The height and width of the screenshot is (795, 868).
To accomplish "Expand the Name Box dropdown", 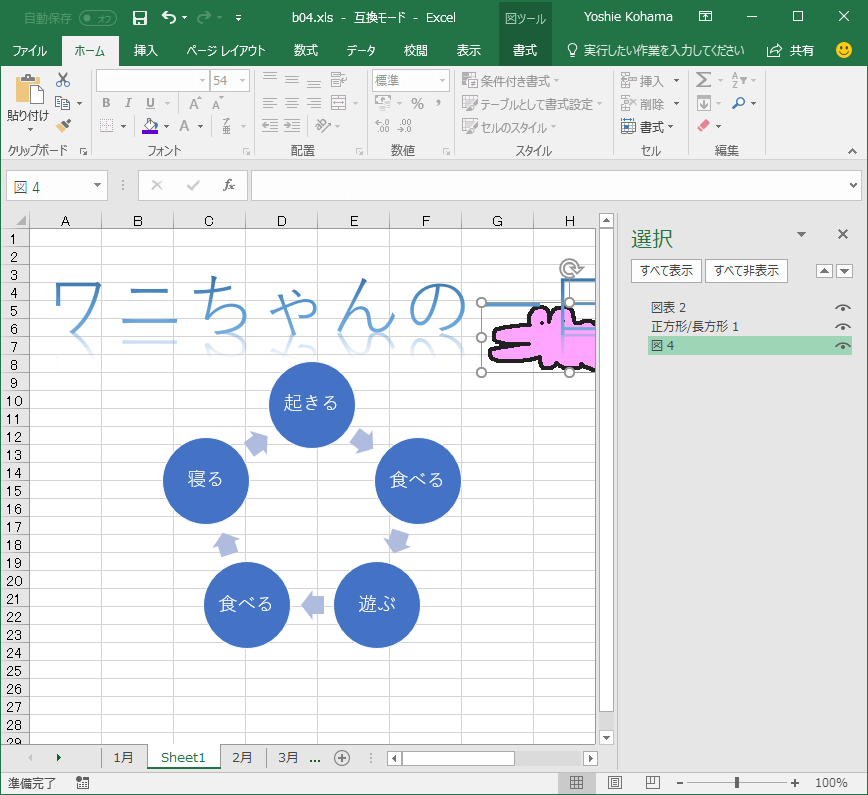I will click(x=97, y=185).
